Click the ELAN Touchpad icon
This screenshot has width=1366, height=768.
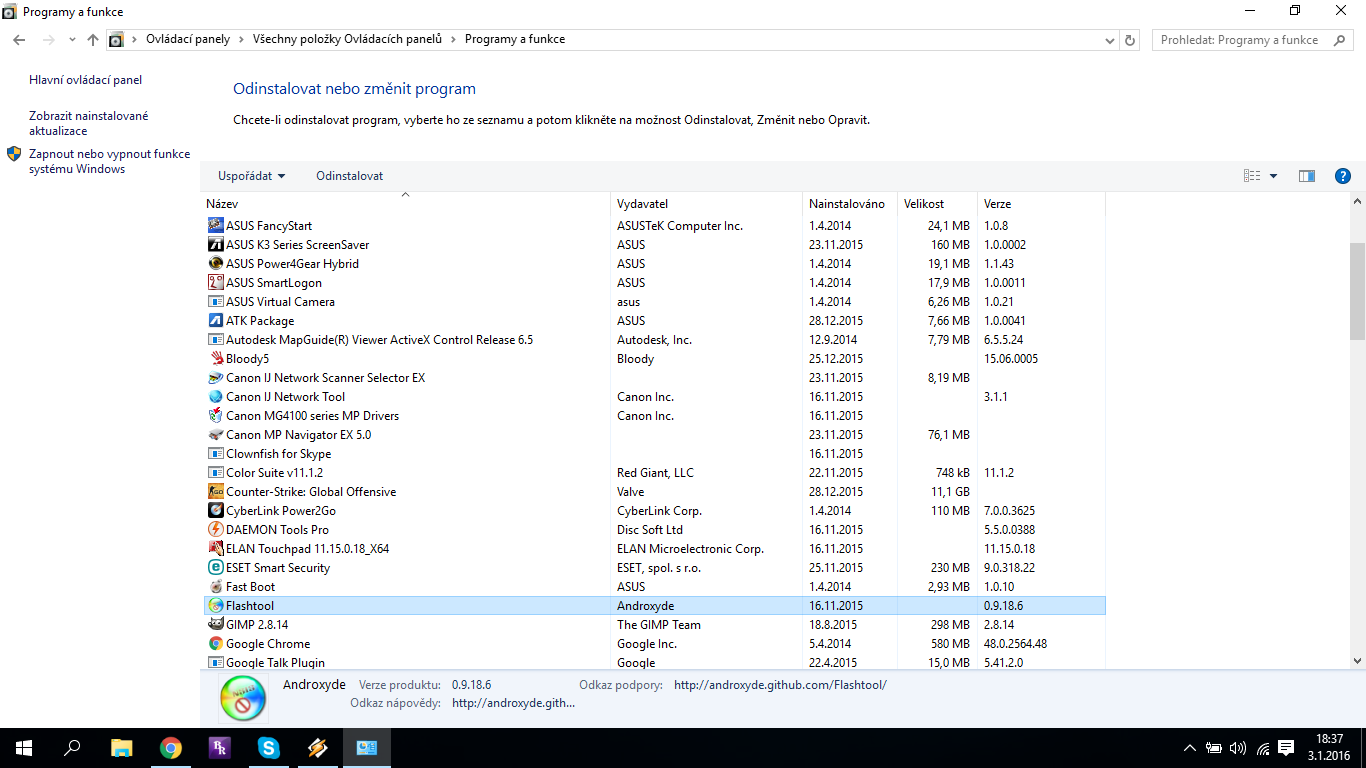click(215, 549)
